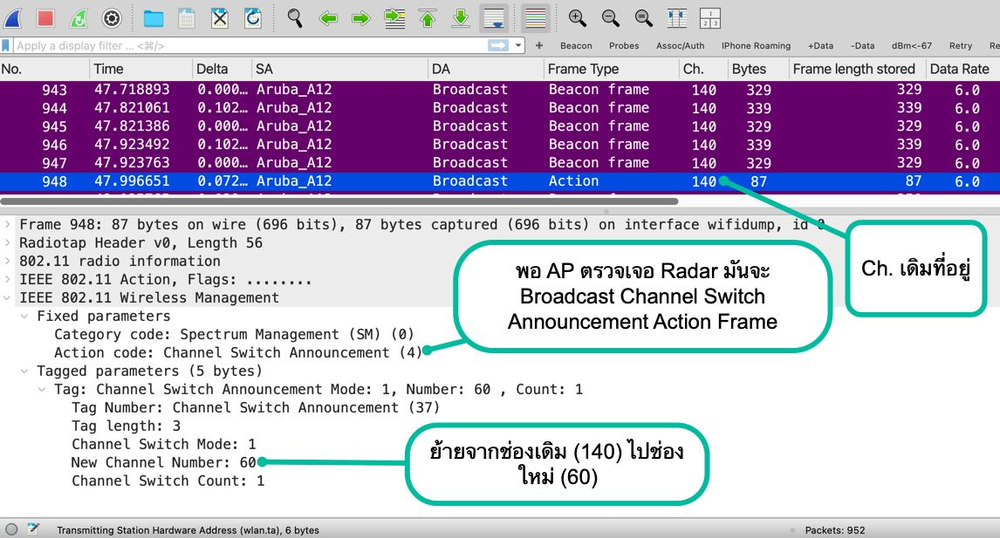Sort packets by Frame Type column

583,69
